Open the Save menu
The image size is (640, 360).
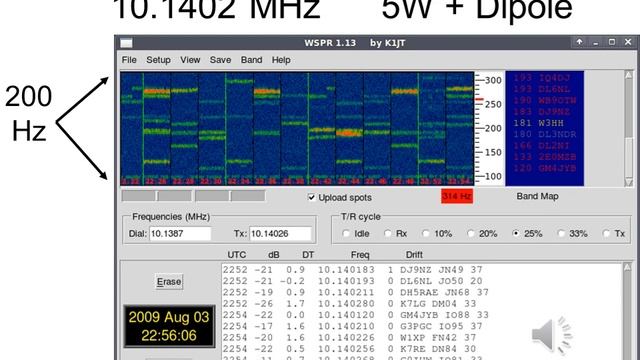[220, 60]
